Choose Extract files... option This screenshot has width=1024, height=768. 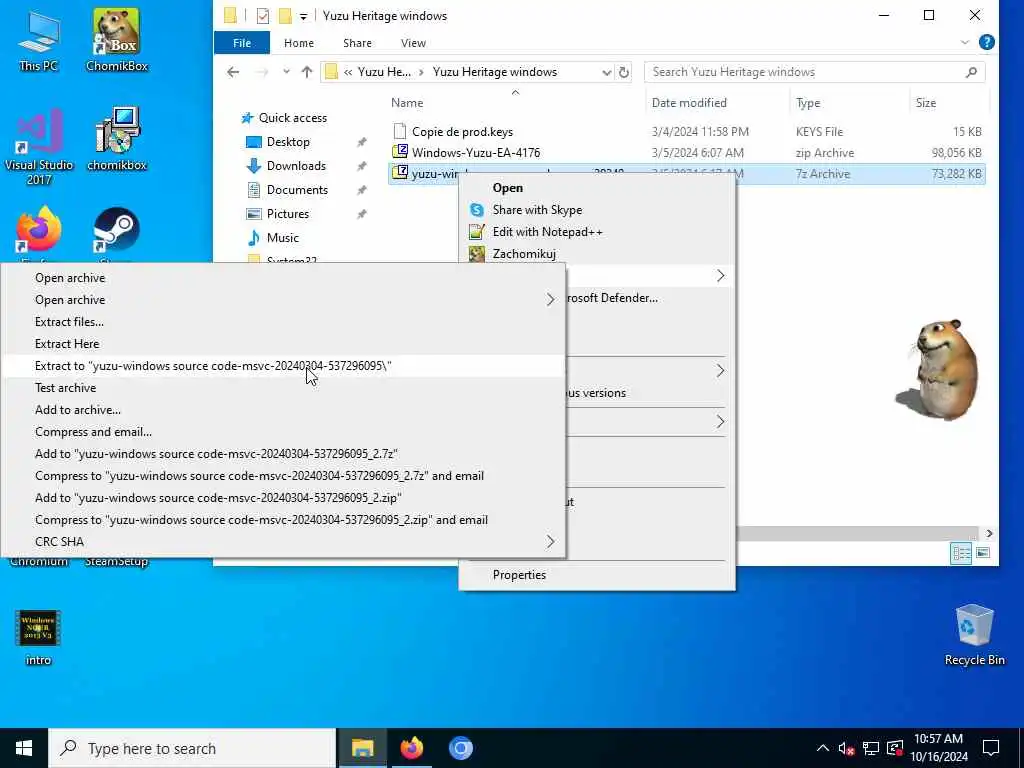click(283, 321)
